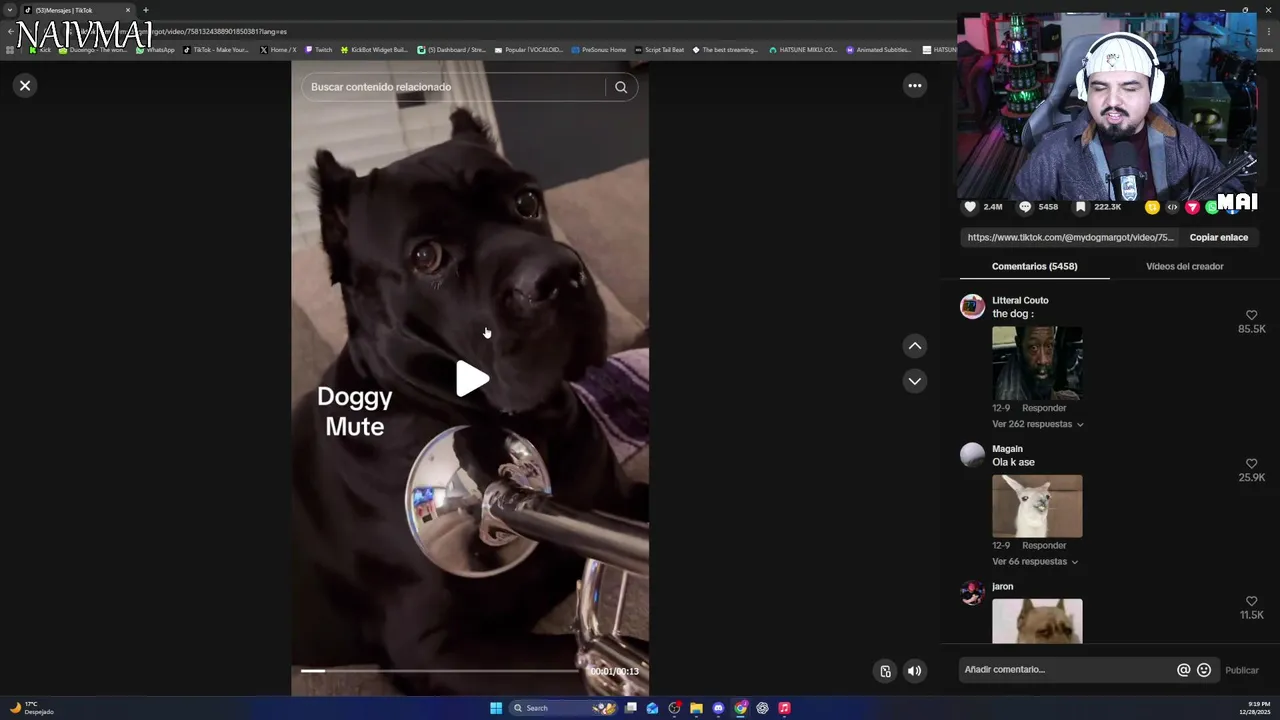
Task: Open Task View on the taskbar
Action: [631, 708]
